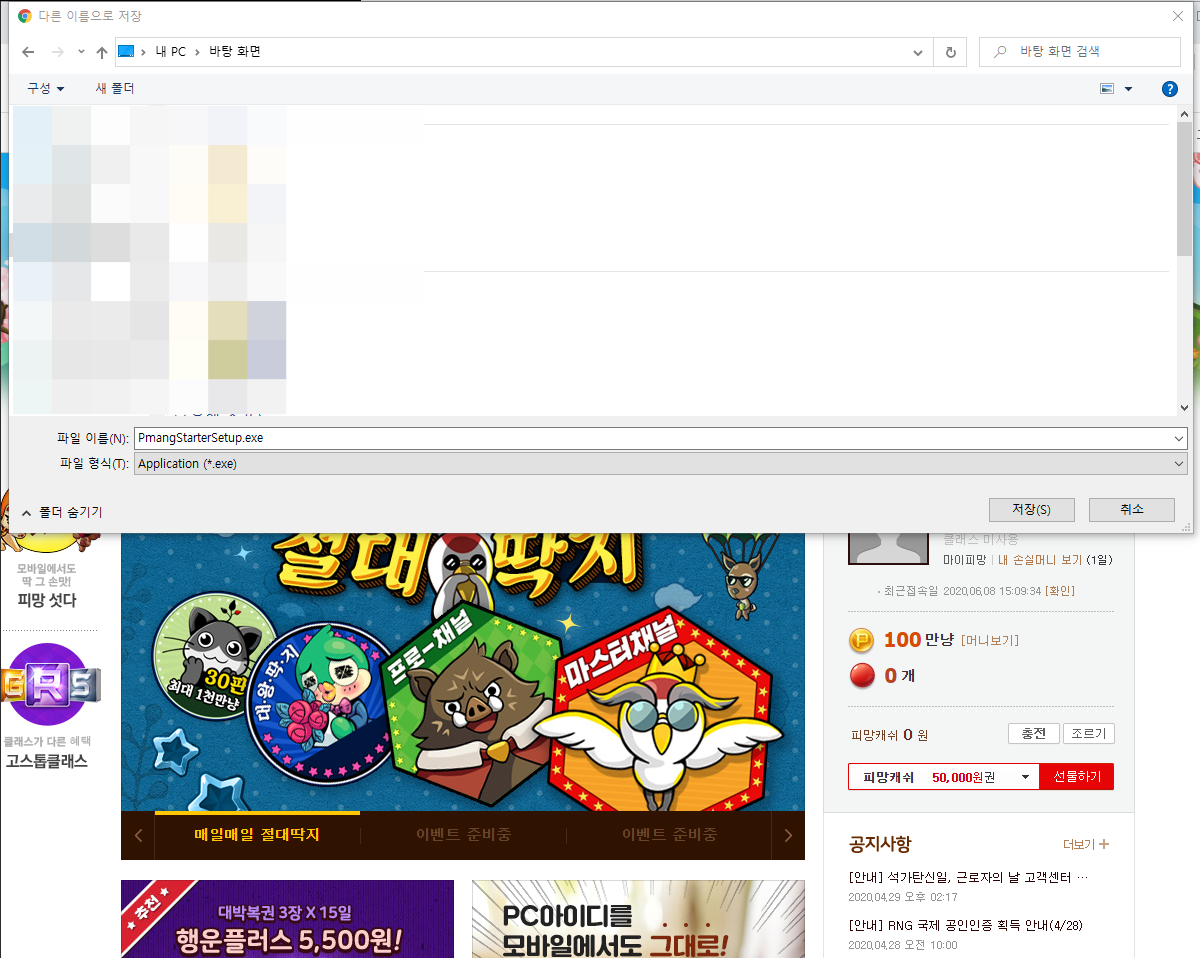Close the save dialog window
Viewport: 1200px width, 958px height.
click(x=1177, y=16)
